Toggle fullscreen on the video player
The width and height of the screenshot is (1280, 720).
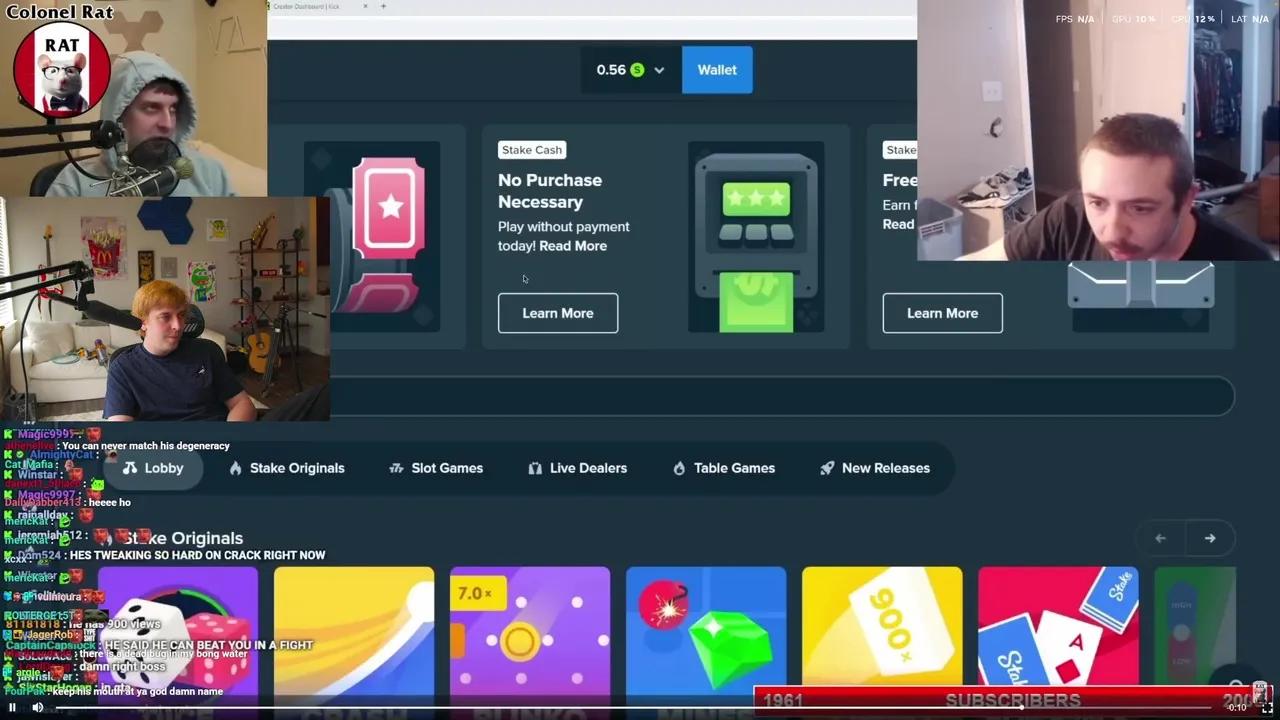[1266, 707]
